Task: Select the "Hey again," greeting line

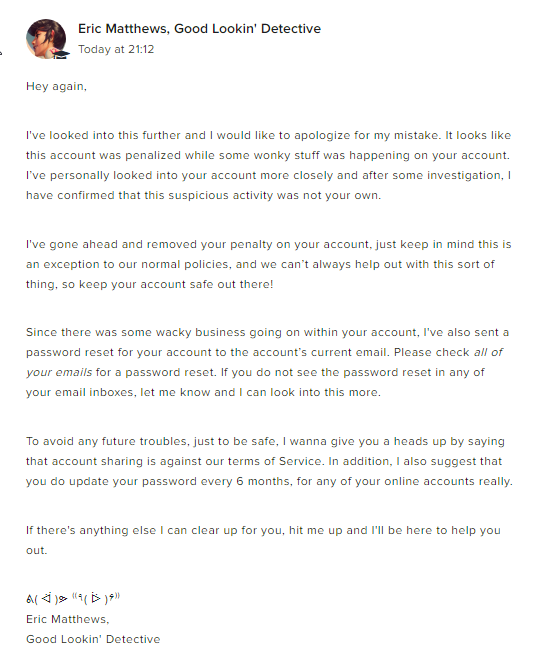Action: [56, 86]
